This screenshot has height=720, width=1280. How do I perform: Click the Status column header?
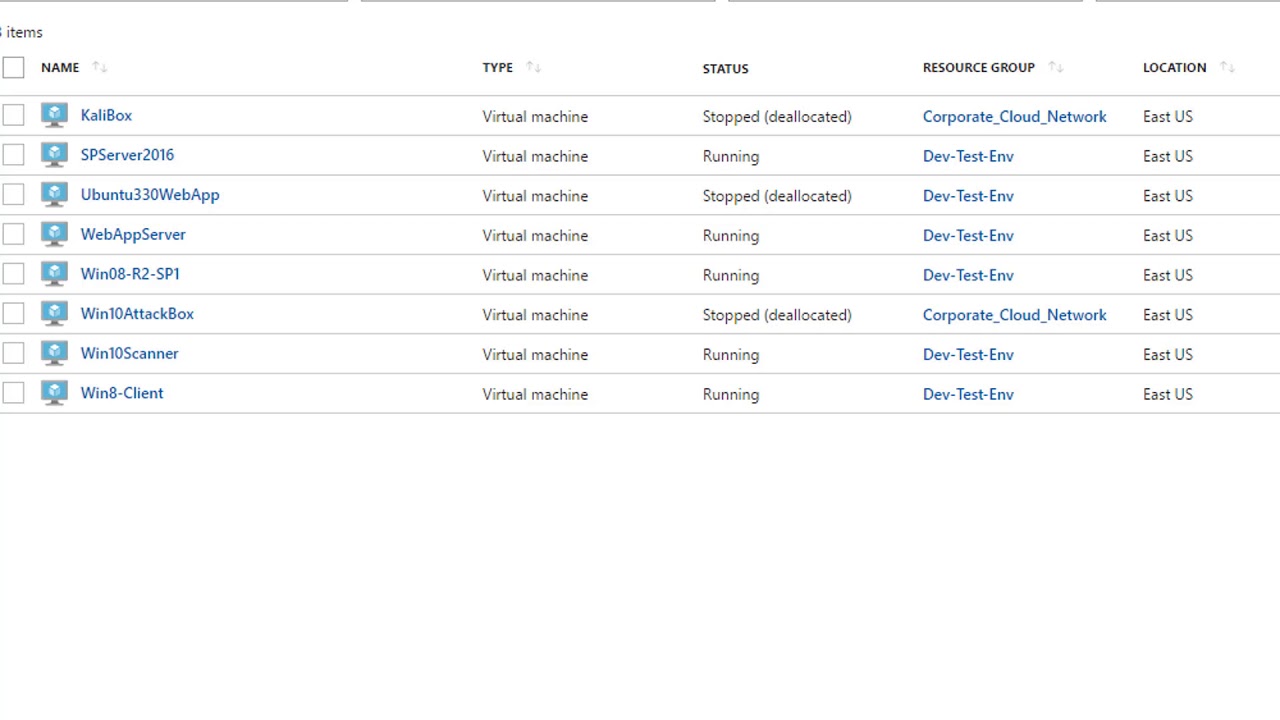tap(725, 68)
